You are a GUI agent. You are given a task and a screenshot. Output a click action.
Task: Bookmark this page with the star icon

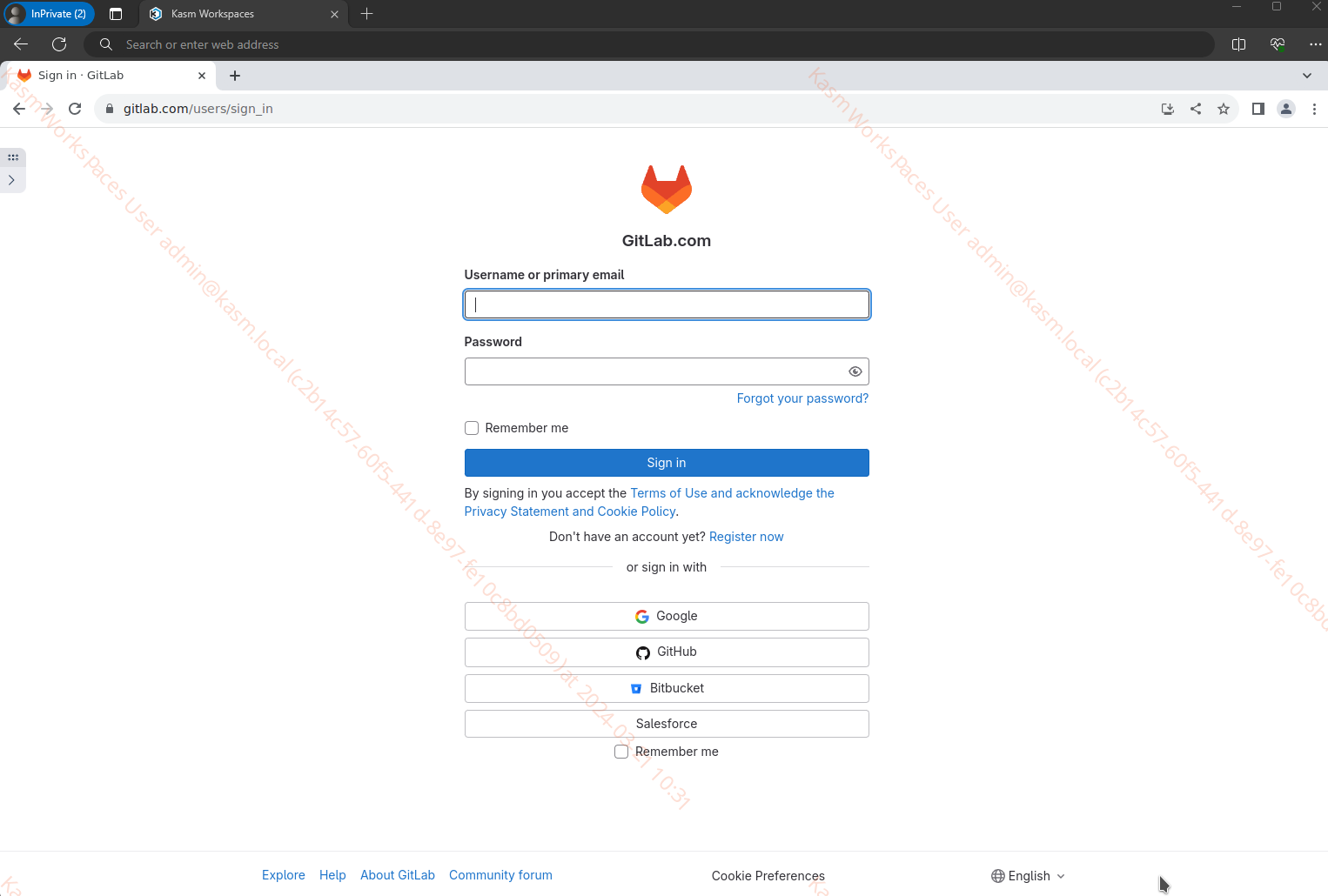click(1224, 109)
